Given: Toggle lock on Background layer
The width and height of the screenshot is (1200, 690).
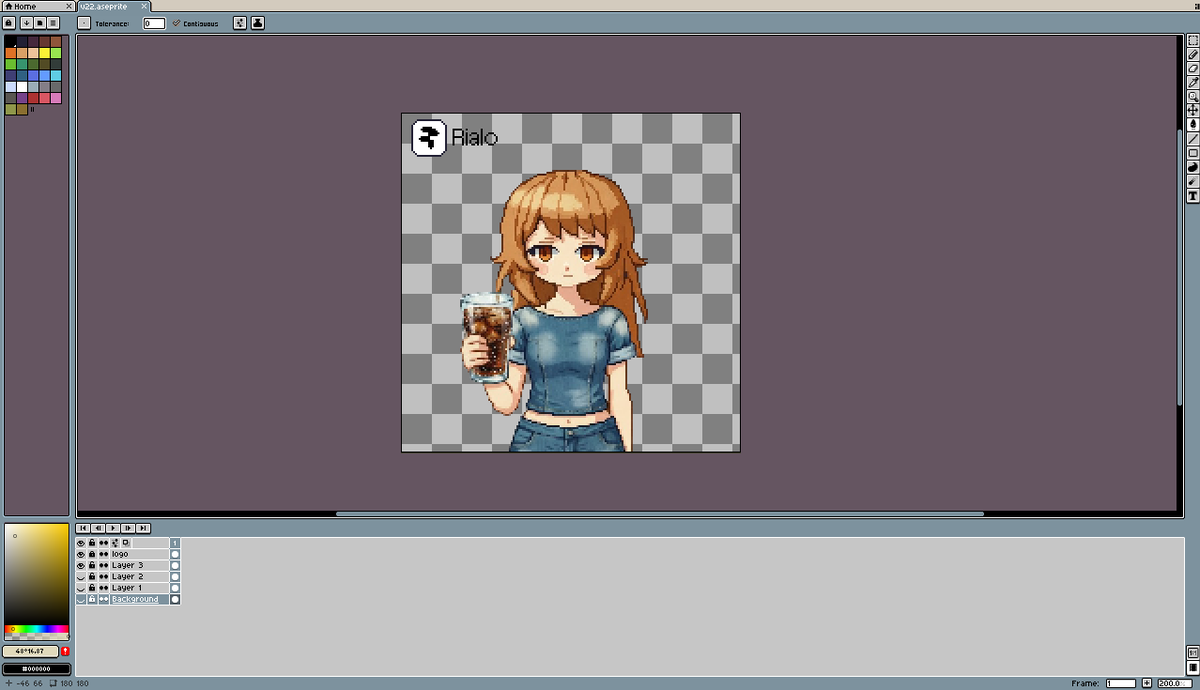Looking at the screenshot, I should (92, 599).
